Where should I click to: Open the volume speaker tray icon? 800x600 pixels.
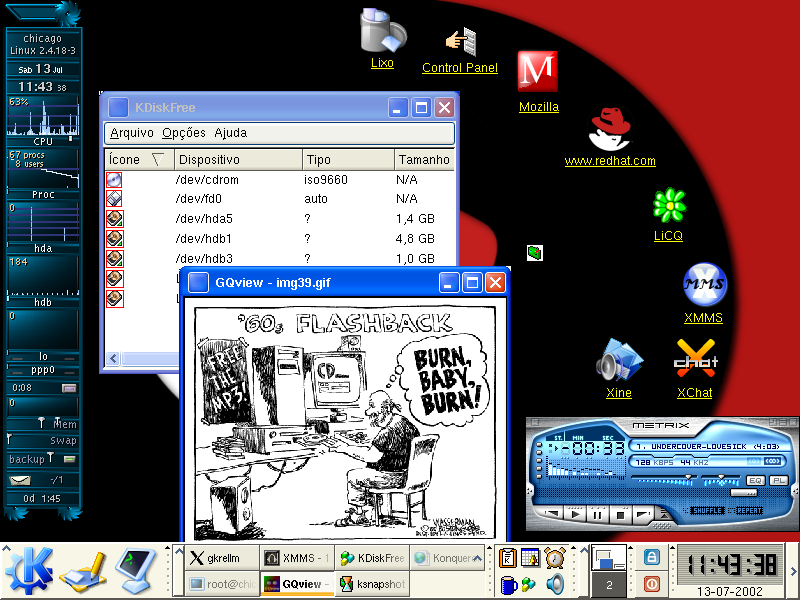click(x=555, y=584)
